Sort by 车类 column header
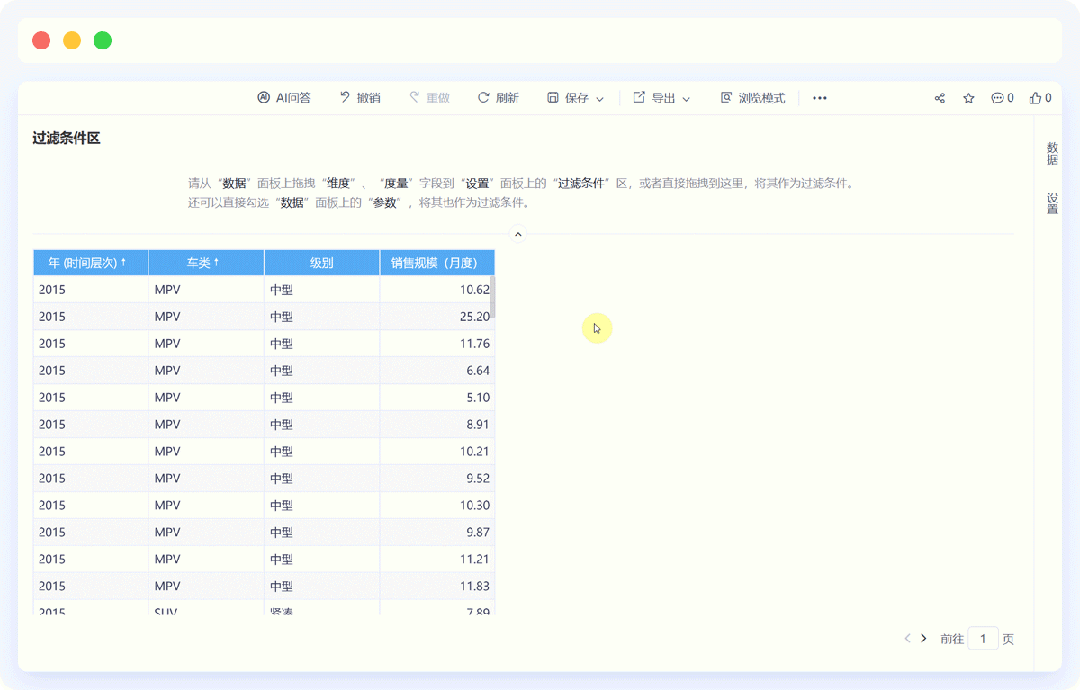This screenshot has width=1080, height=690. click(x=205, y=263)
